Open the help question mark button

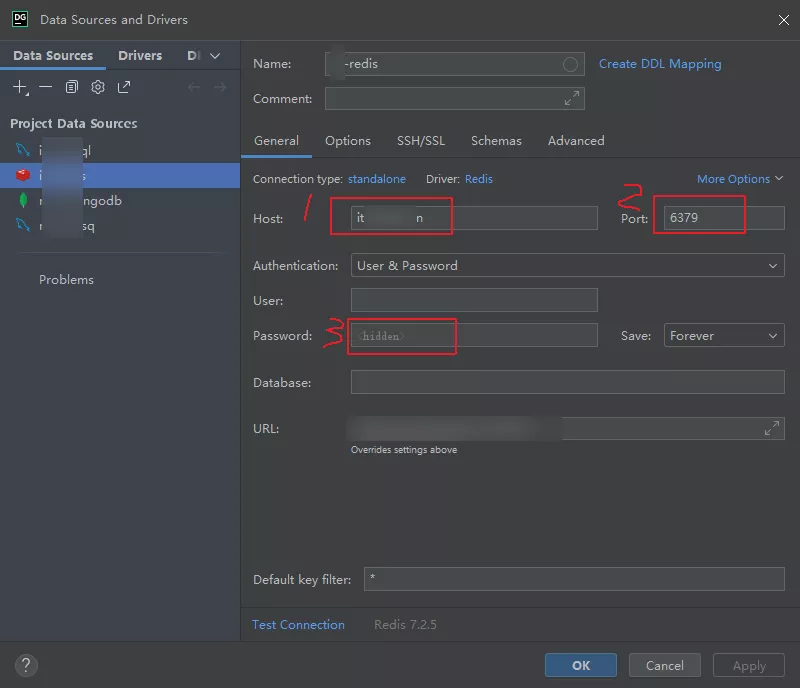coord(26,666)
